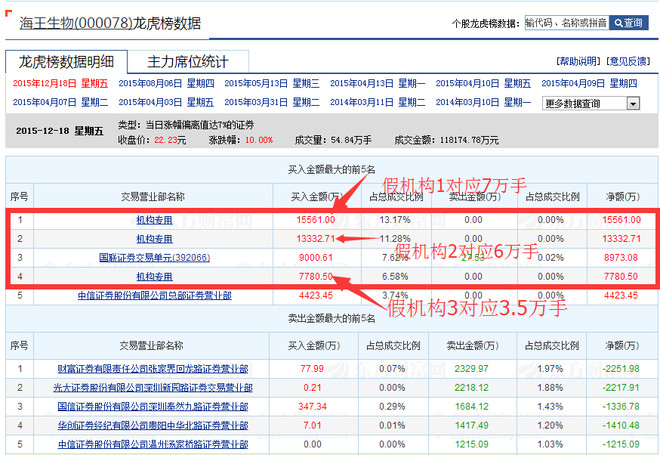Viewport: 660px width, 455px height.
Task: Click 成交金额 118174.78万元 value
Action: pyautogui.click(x=469, y=140)
